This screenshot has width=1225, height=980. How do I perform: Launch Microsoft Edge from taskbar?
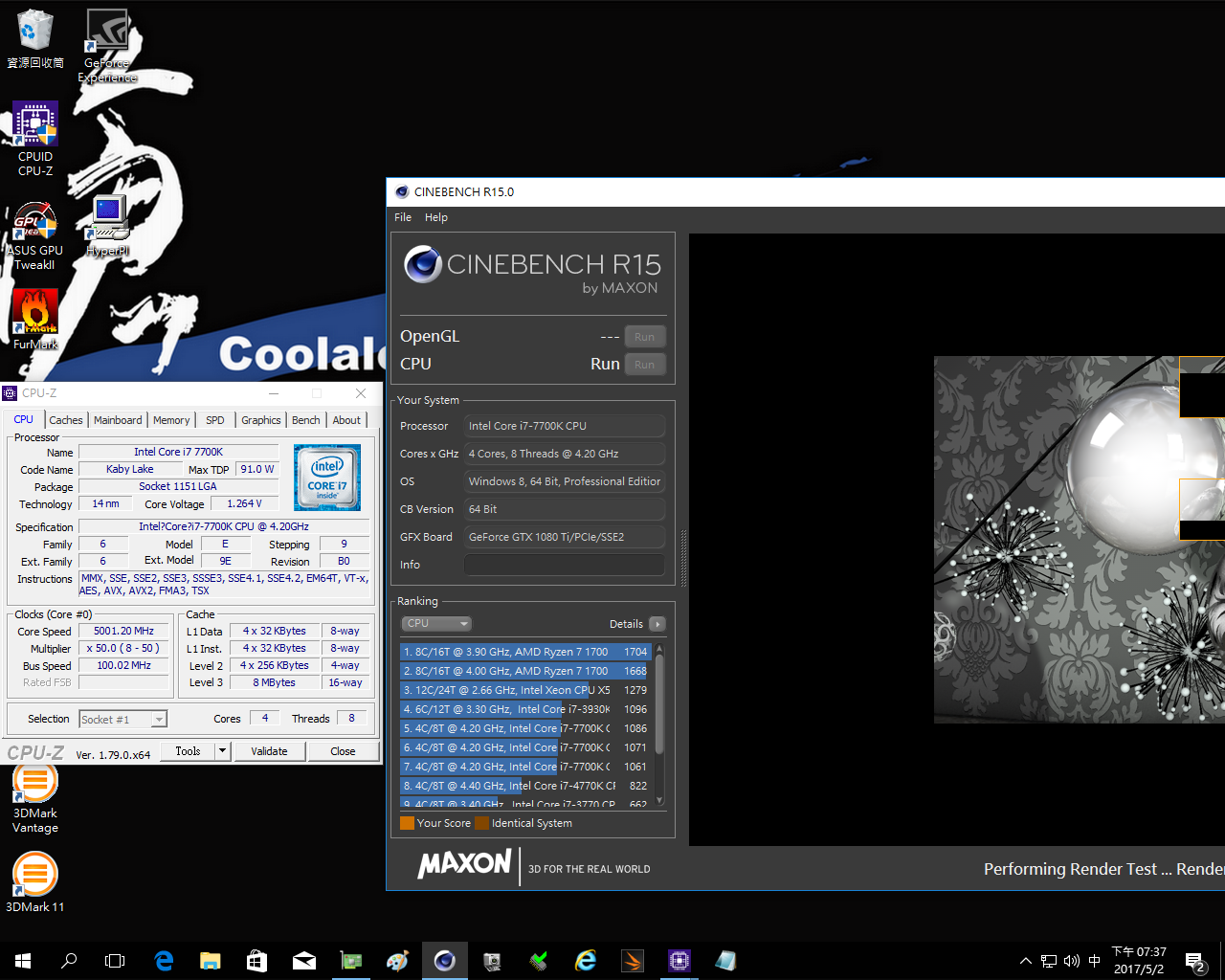coord(164,961)
